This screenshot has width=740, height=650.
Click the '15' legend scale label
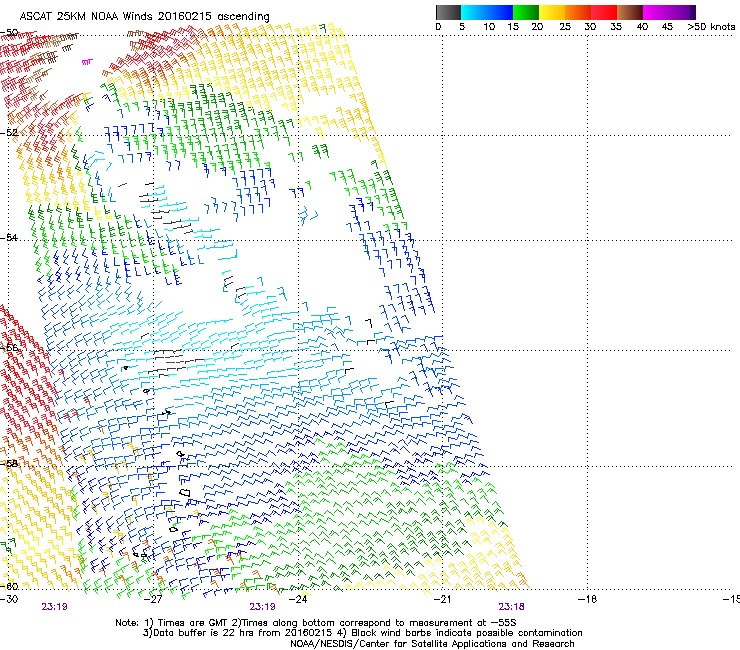(x=513, y=27)
